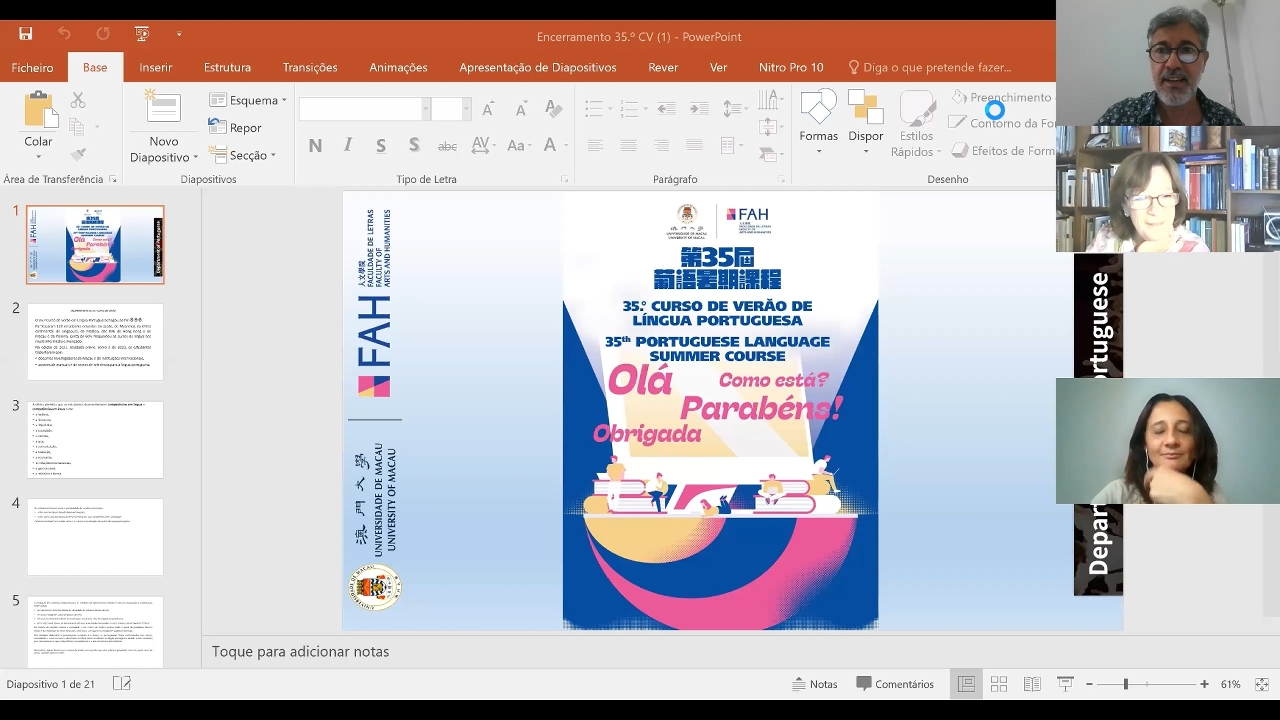Switch to reading view icon
Screen dimensions: 1280x720
(x=1032, y=684)
